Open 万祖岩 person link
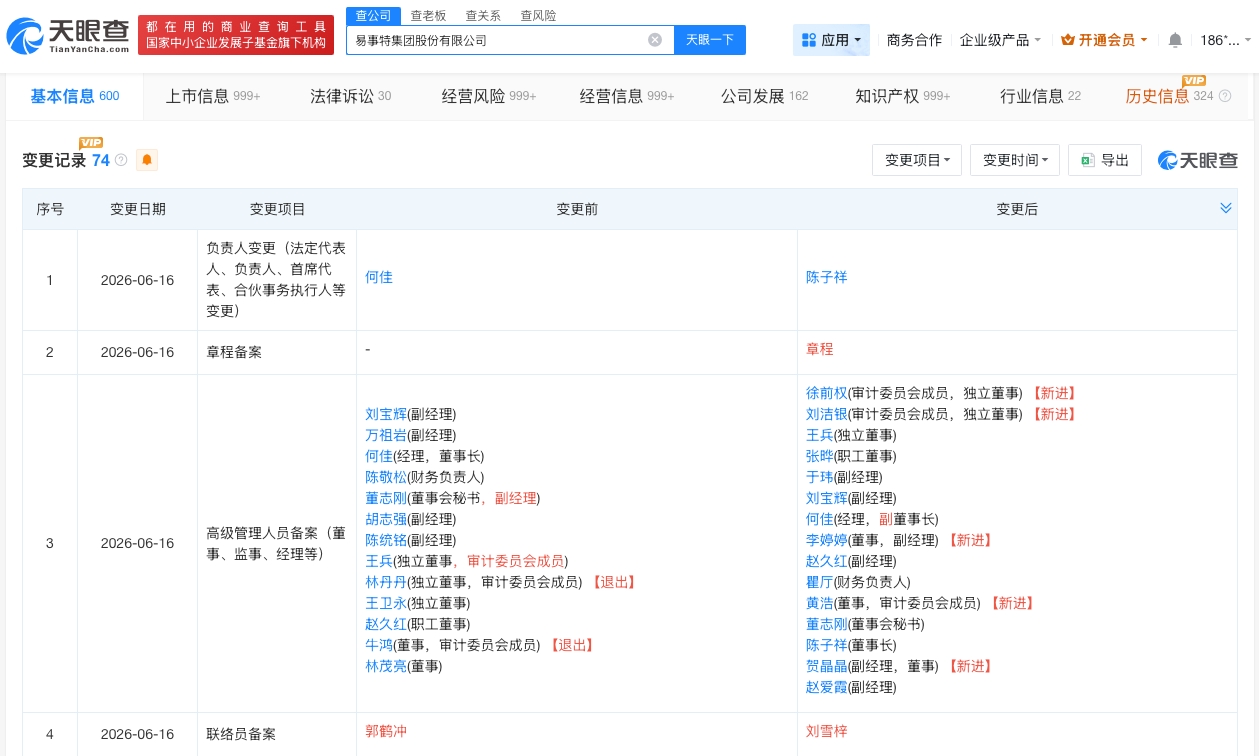The image size is (1259, 756). tap(386, 435)
